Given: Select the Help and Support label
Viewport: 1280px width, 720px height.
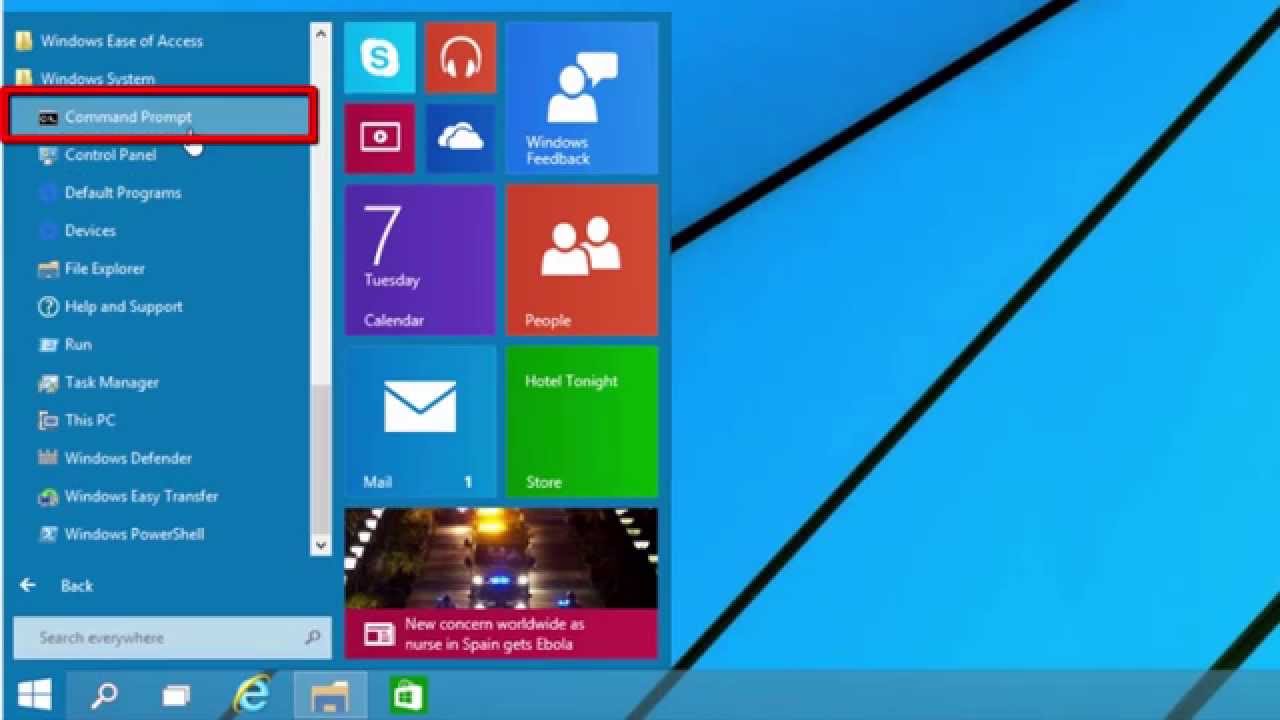Looking at the screenshot, I should pyautogui.click(x=123, y=307).
